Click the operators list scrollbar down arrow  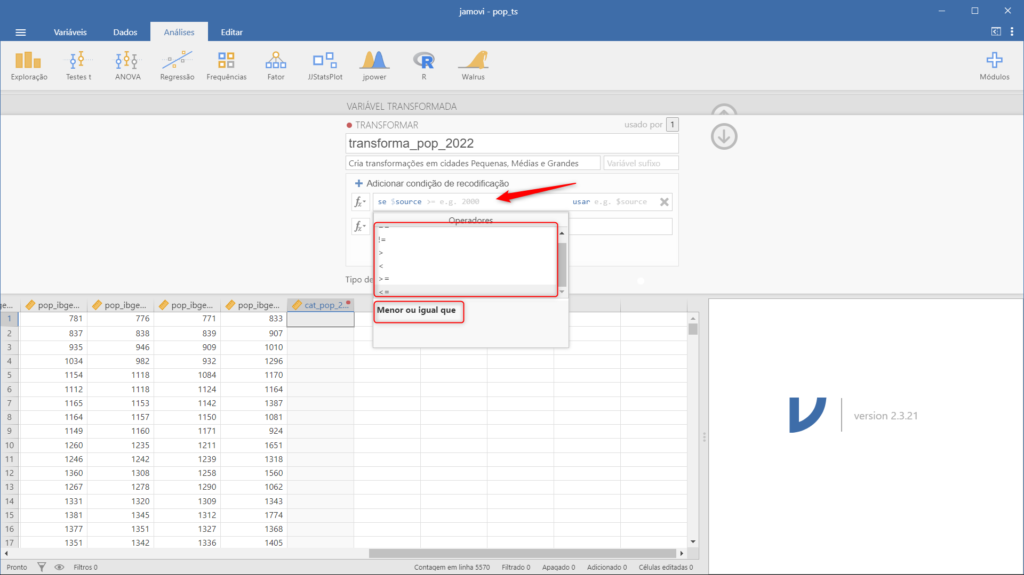pyautogui.click(x=562, y=291)
